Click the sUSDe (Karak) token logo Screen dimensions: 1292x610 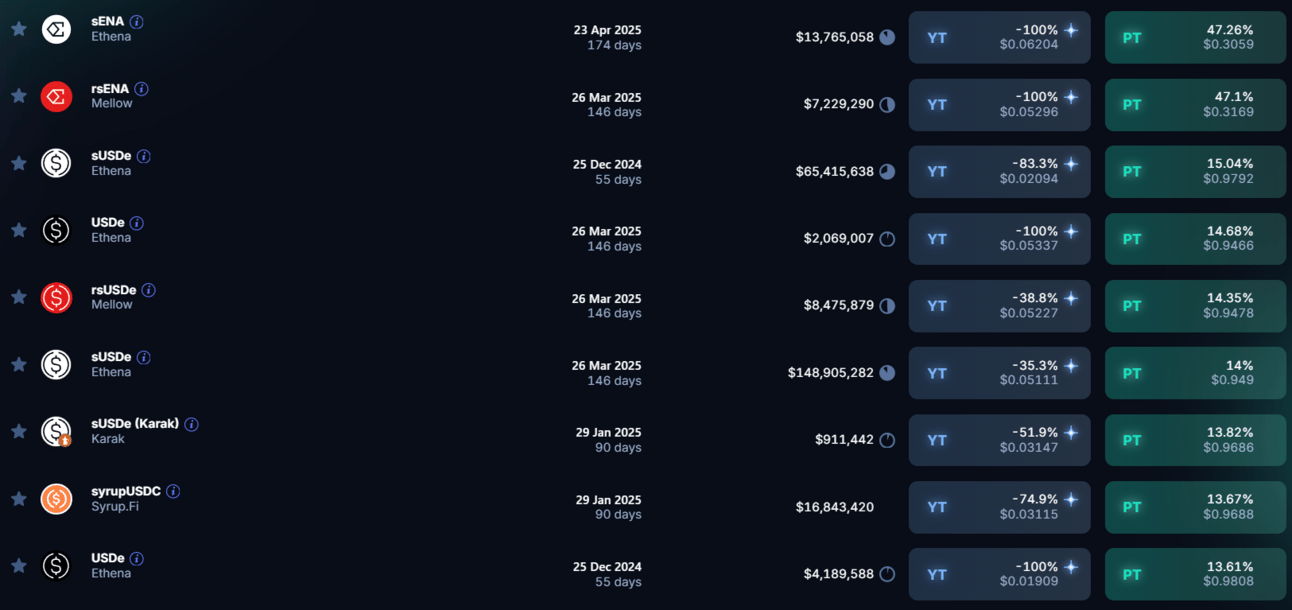click(x=56, y=431)
